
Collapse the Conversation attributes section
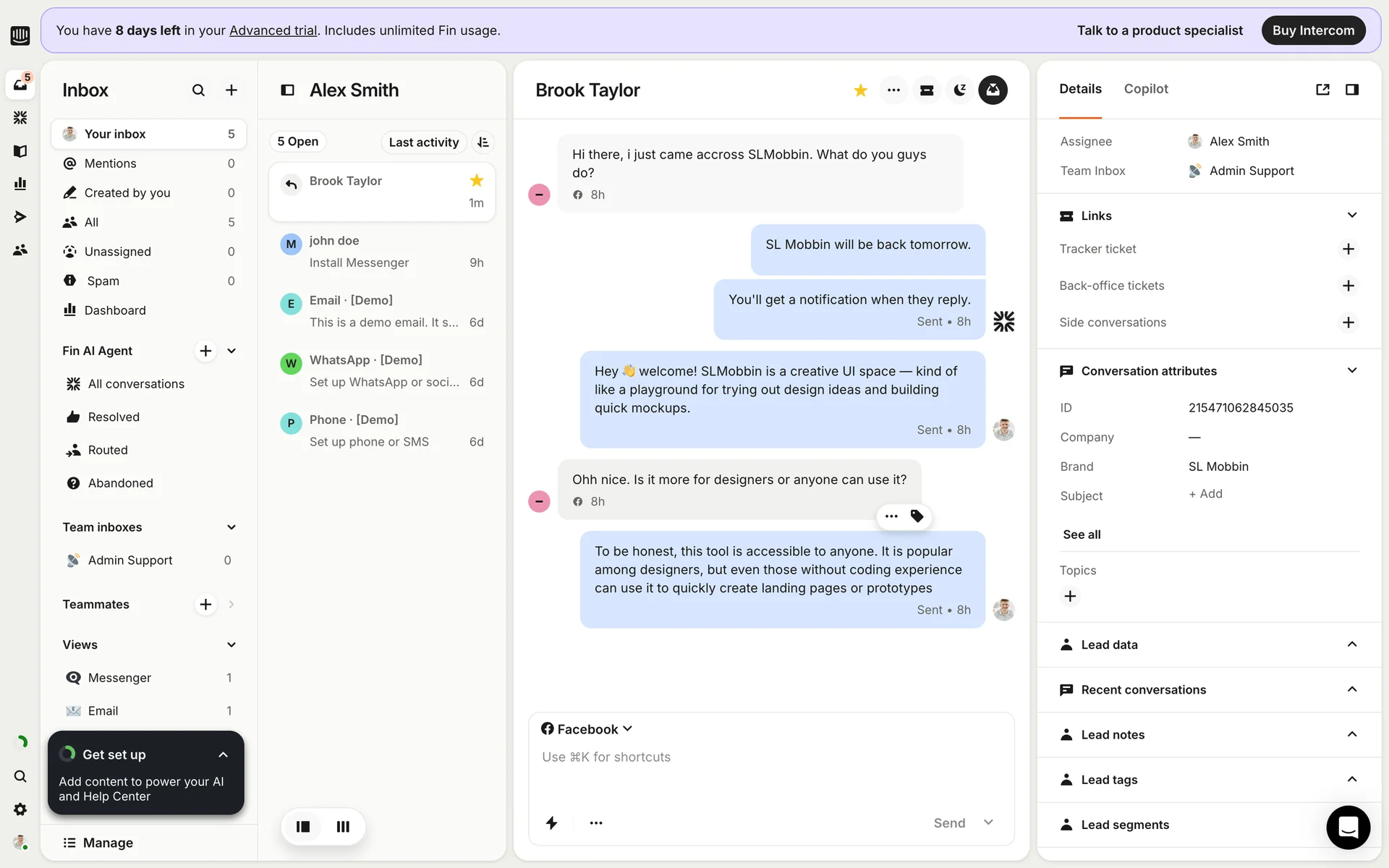[x=1351, y=371]
